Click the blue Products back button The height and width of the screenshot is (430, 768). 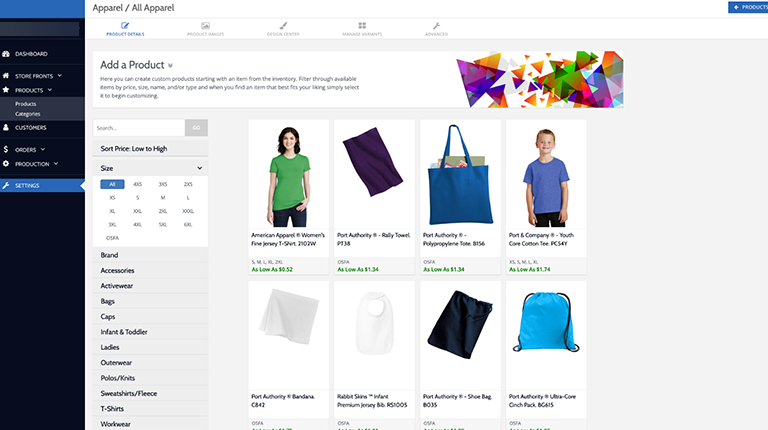pos(748,7)
